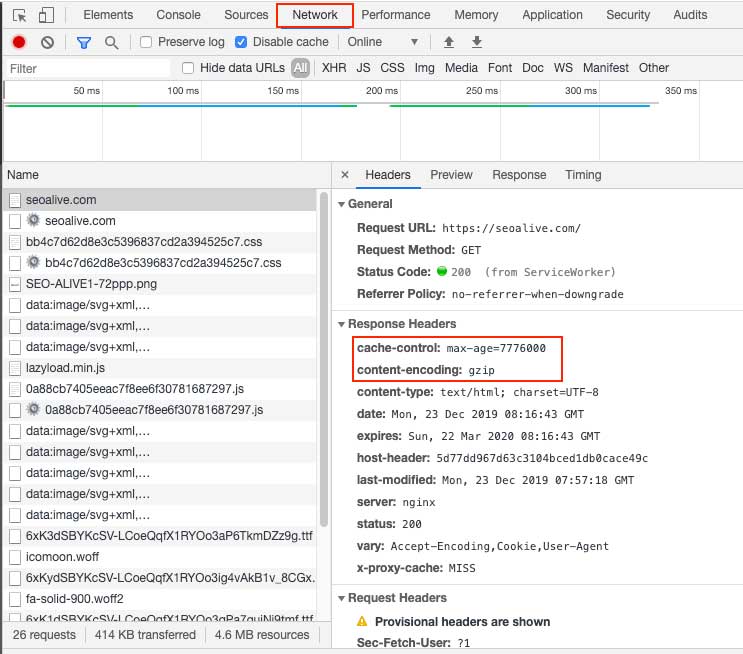Open the Preview tab in details
This screenshot has height=654, width=743.
[x=451, y=175]
